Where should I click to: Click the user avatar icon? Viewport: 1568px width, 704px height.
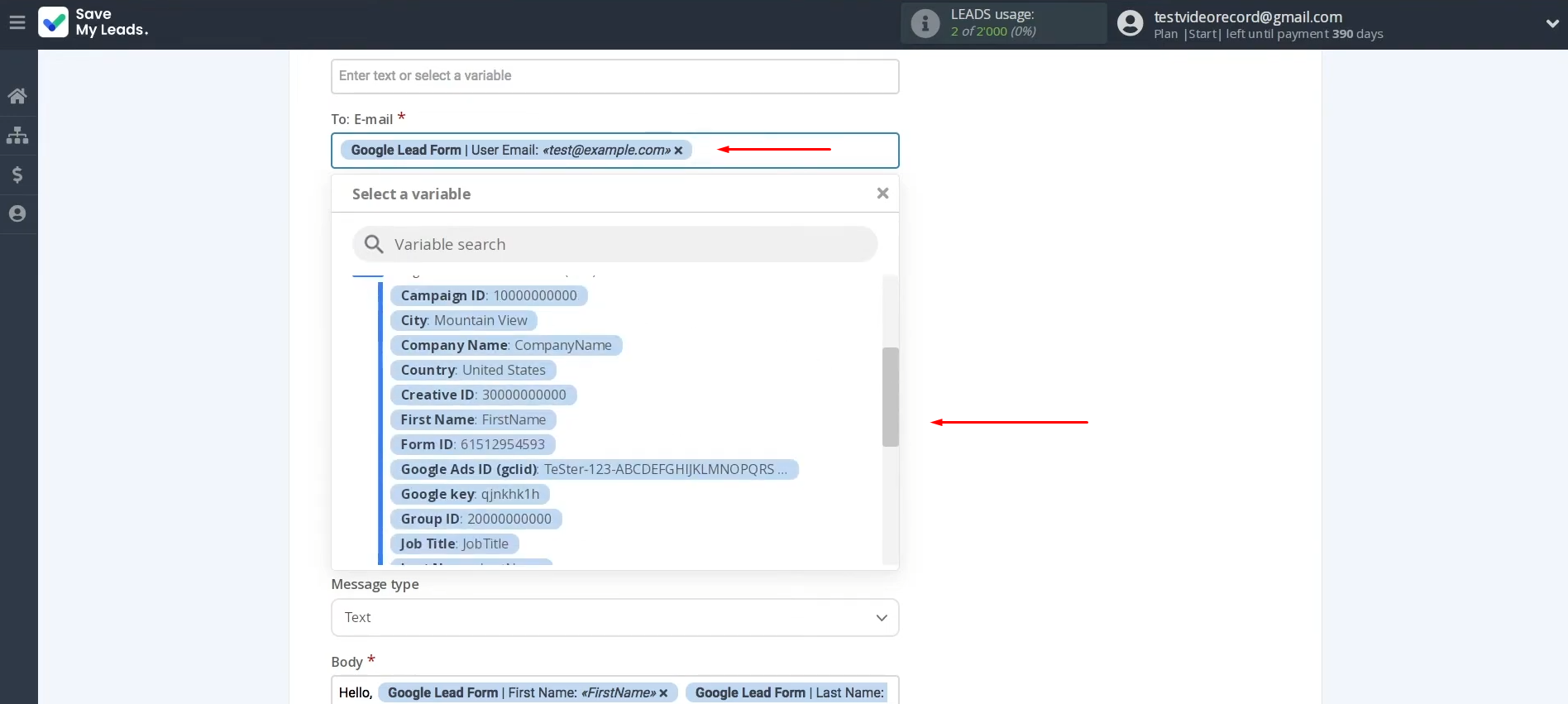point(1130,23)
